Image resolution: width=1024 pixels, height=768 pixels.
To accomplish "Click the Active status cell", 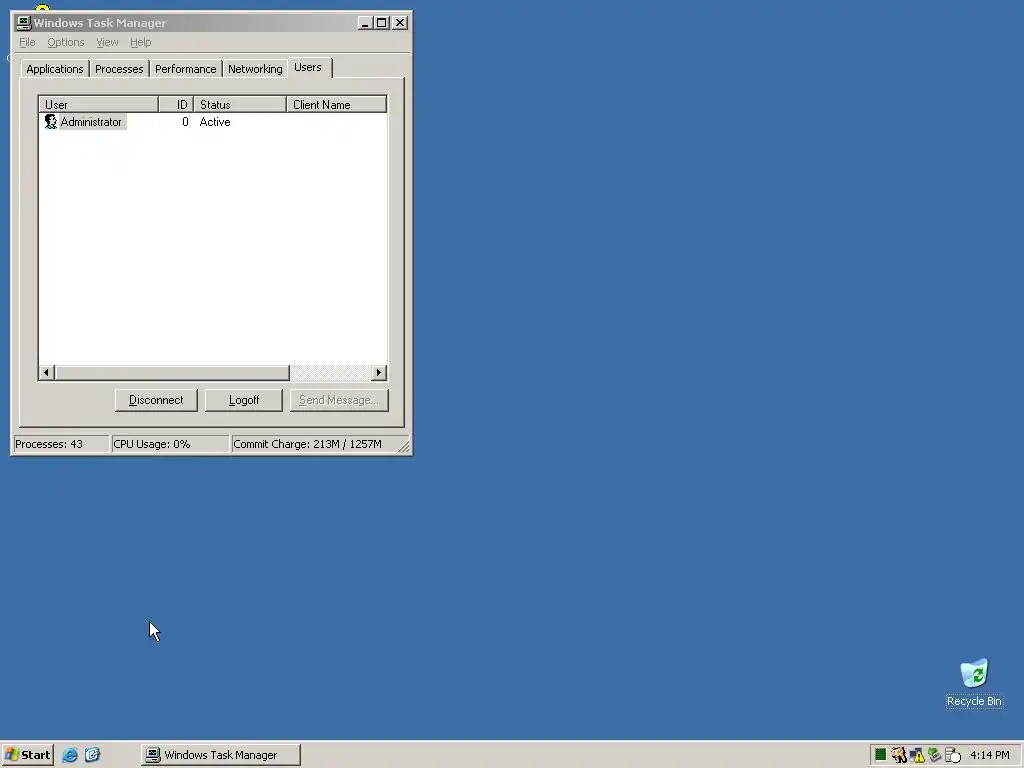I will [x=215, y=122].
